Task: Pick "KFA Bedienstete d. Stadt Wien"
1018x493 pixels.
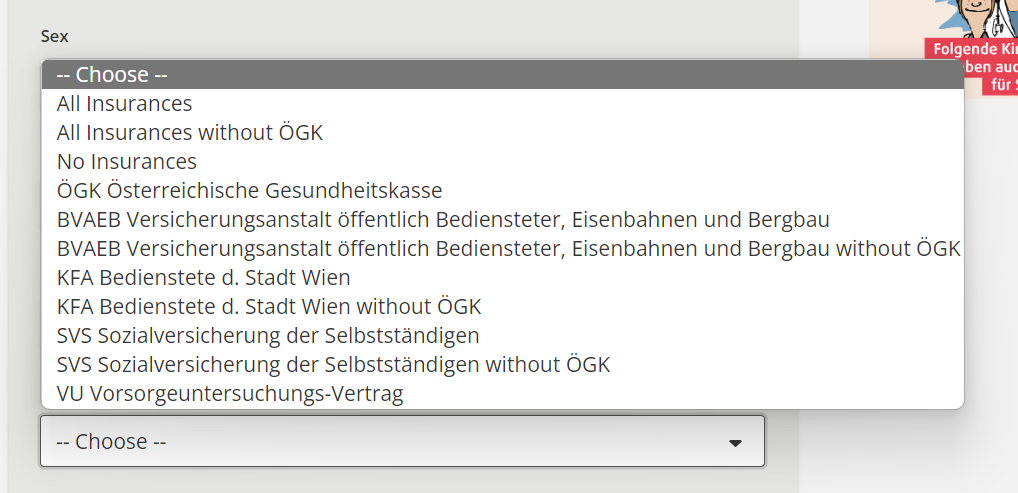Action: point(503,277)
